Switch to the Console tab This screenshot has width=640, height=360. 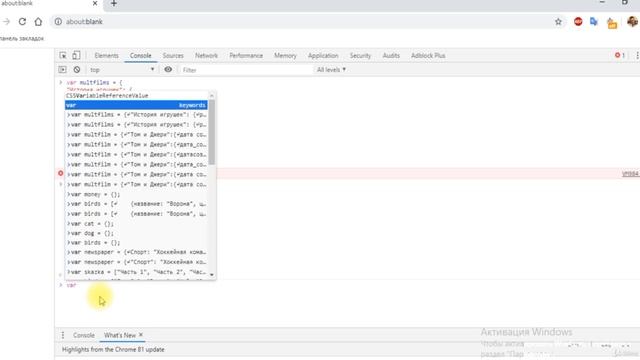[x=140, y=56]
